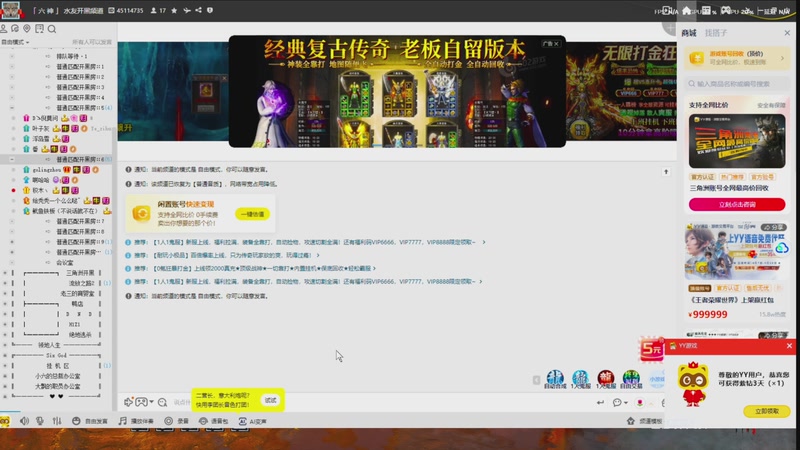Open the 语音包 voice pack button
The width and height of the screenshot is (800, 450).
pos(214,421)
